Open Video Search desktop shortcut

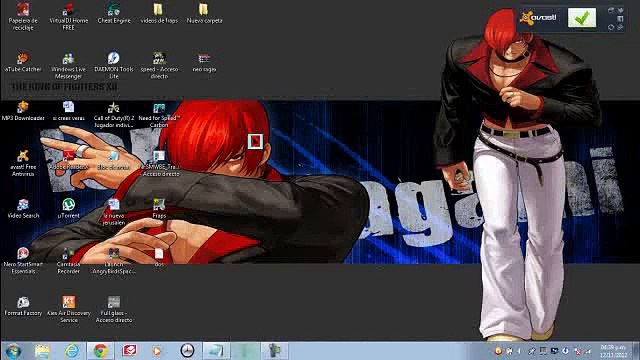(23, 209)
